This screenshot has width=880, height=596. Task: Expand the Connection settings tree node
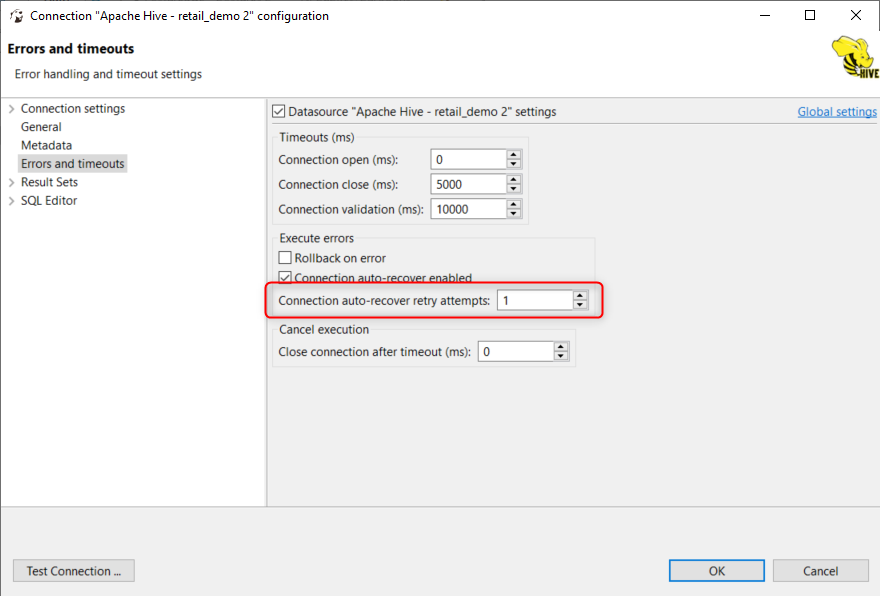(x=10, y=108)
